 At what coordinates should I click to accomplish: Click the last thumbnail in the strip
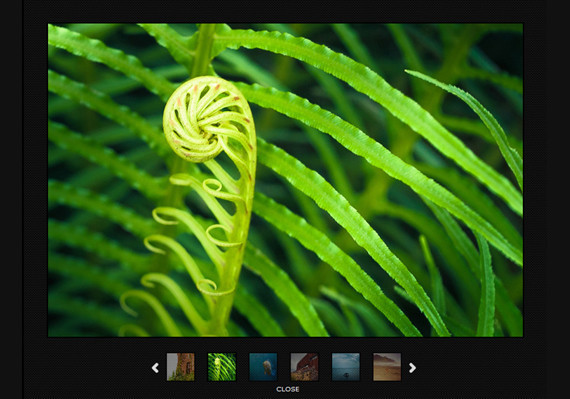click(x=387, y=367)
